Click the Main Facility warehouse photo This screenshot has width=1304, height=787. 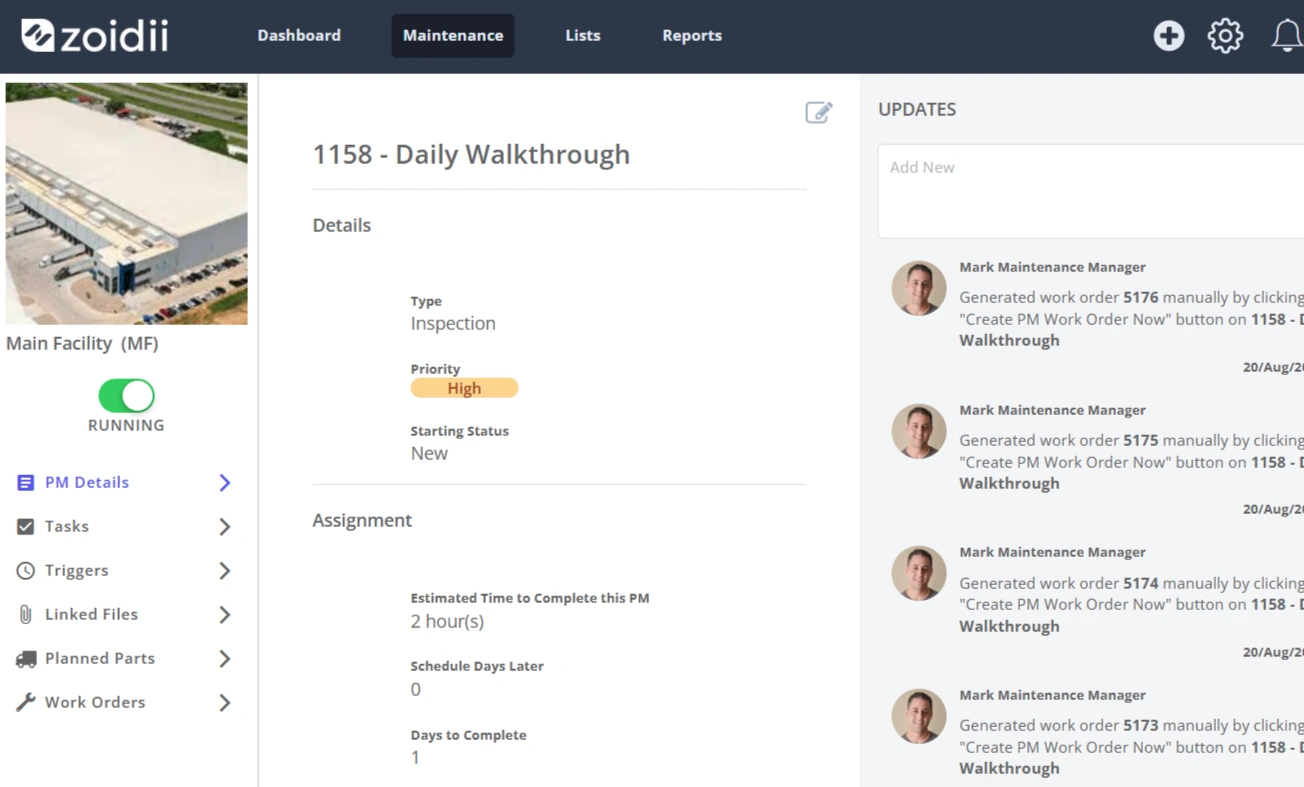127,203
